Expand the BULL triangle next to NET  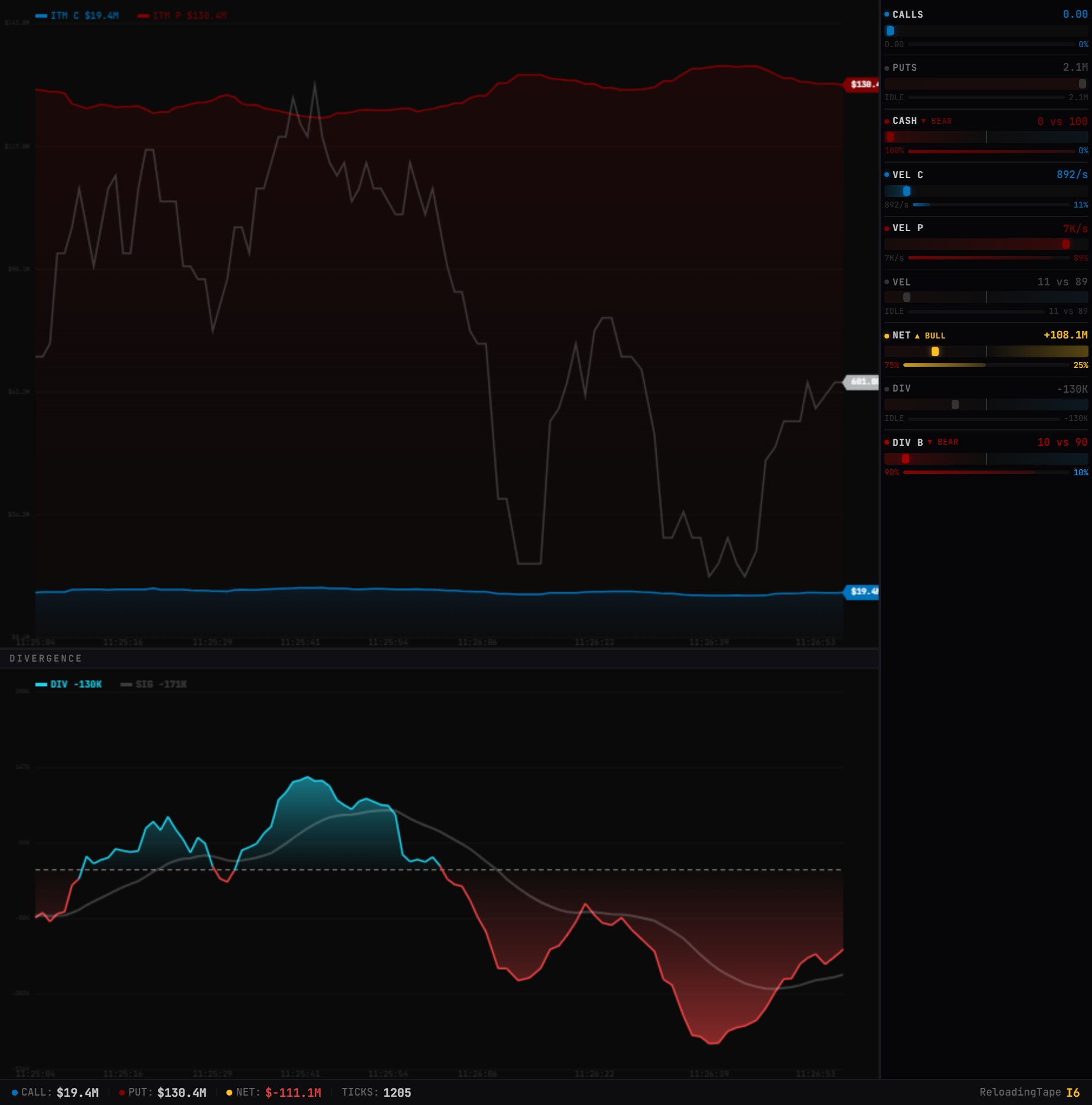917,335
